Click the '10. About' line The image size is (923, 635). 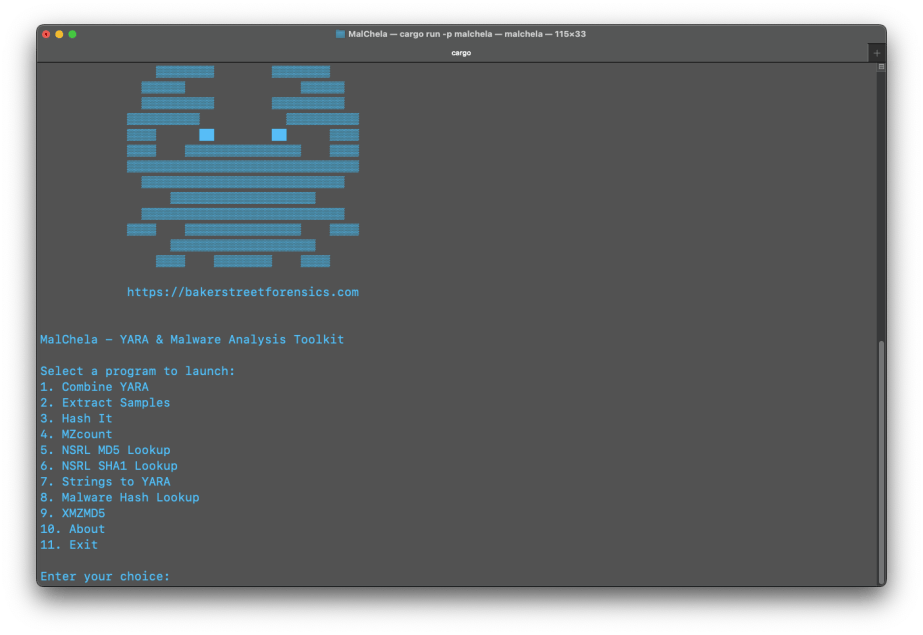pos(72,529)
